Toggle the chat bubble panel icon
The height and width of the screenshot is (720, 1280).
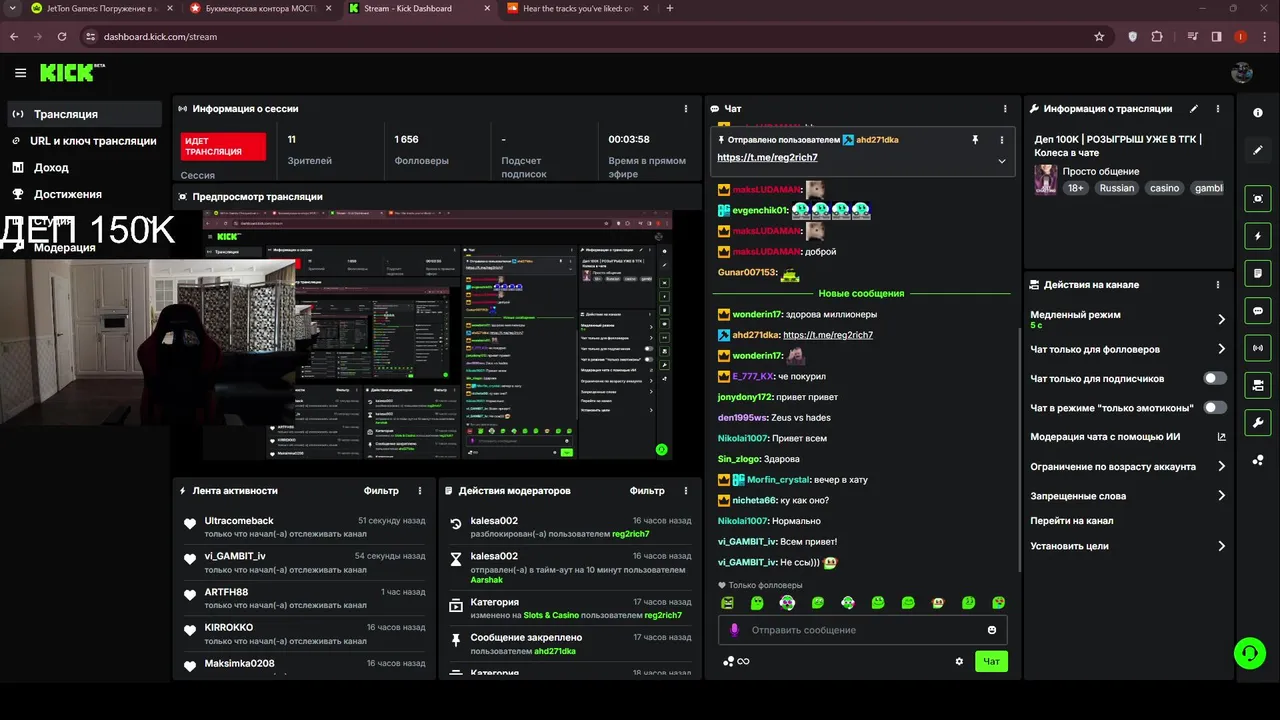[1258, 311]
